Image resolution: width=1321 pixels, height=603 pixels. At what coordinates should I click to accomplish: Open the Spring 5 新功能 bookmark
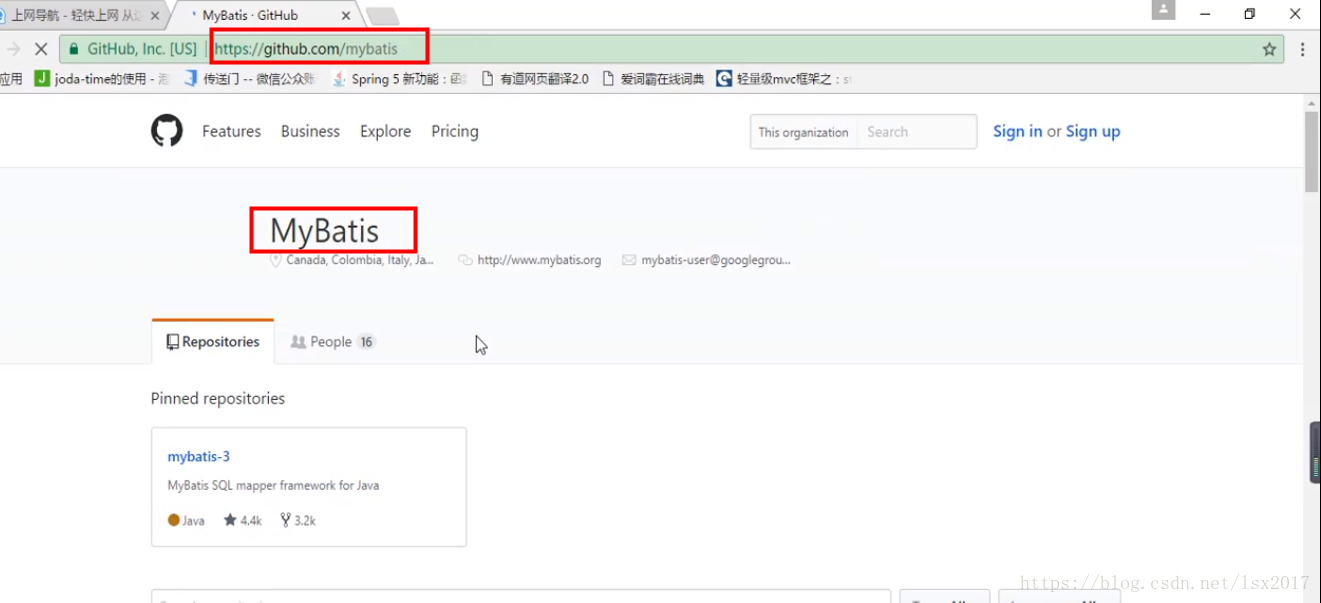click(x=399, y=79)
